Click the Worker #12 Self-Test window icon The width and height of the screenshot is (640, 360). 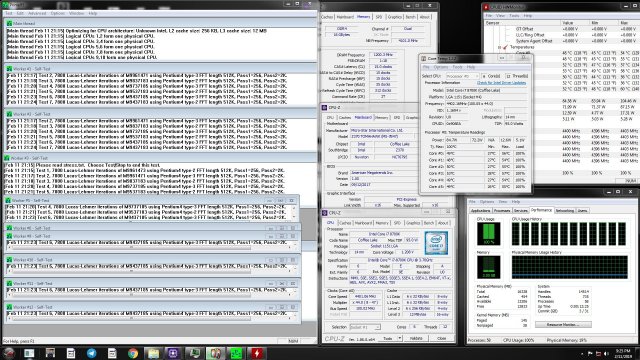(9, 307)
